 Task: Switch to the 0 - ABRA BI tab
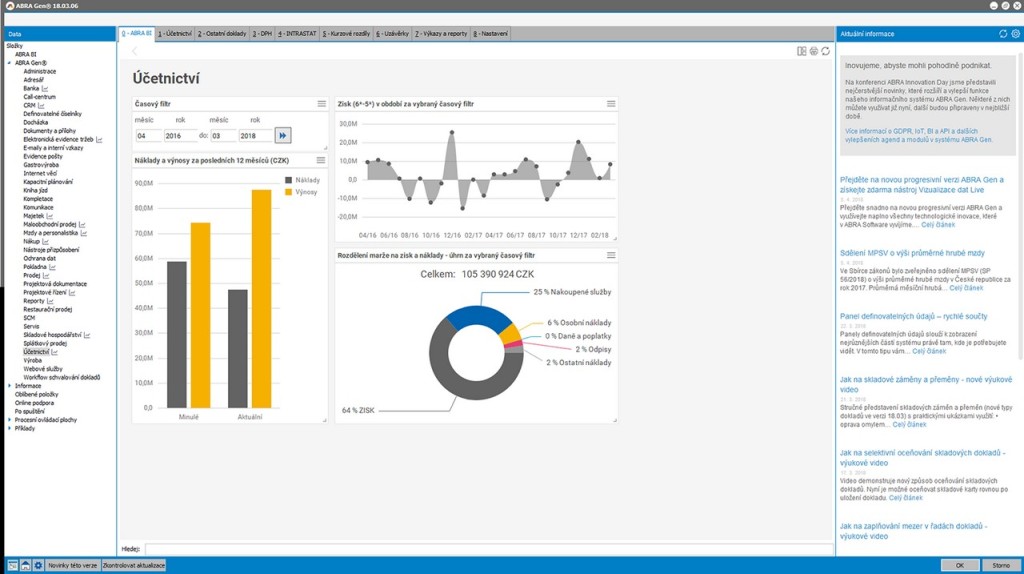(x=136, y=33)
